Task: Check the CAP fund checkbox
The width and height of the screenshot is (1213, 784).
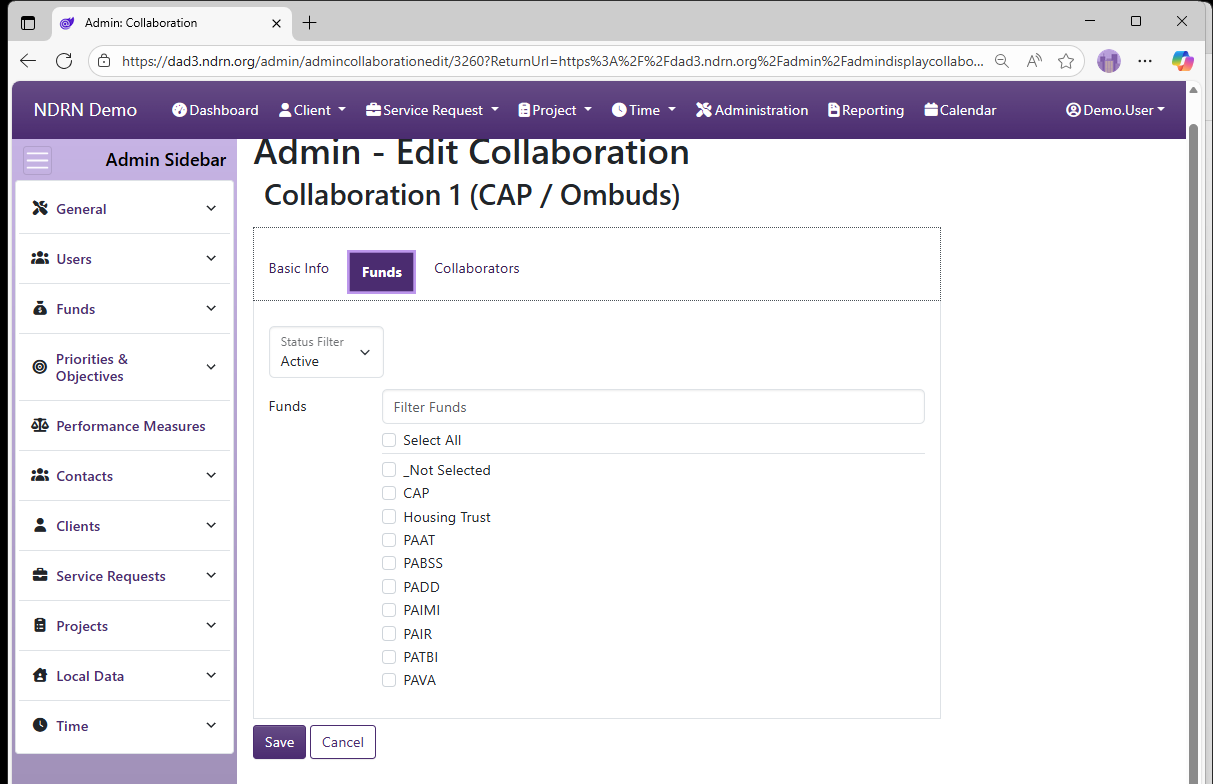Action: pyautogui.click(x=389, y=493)
